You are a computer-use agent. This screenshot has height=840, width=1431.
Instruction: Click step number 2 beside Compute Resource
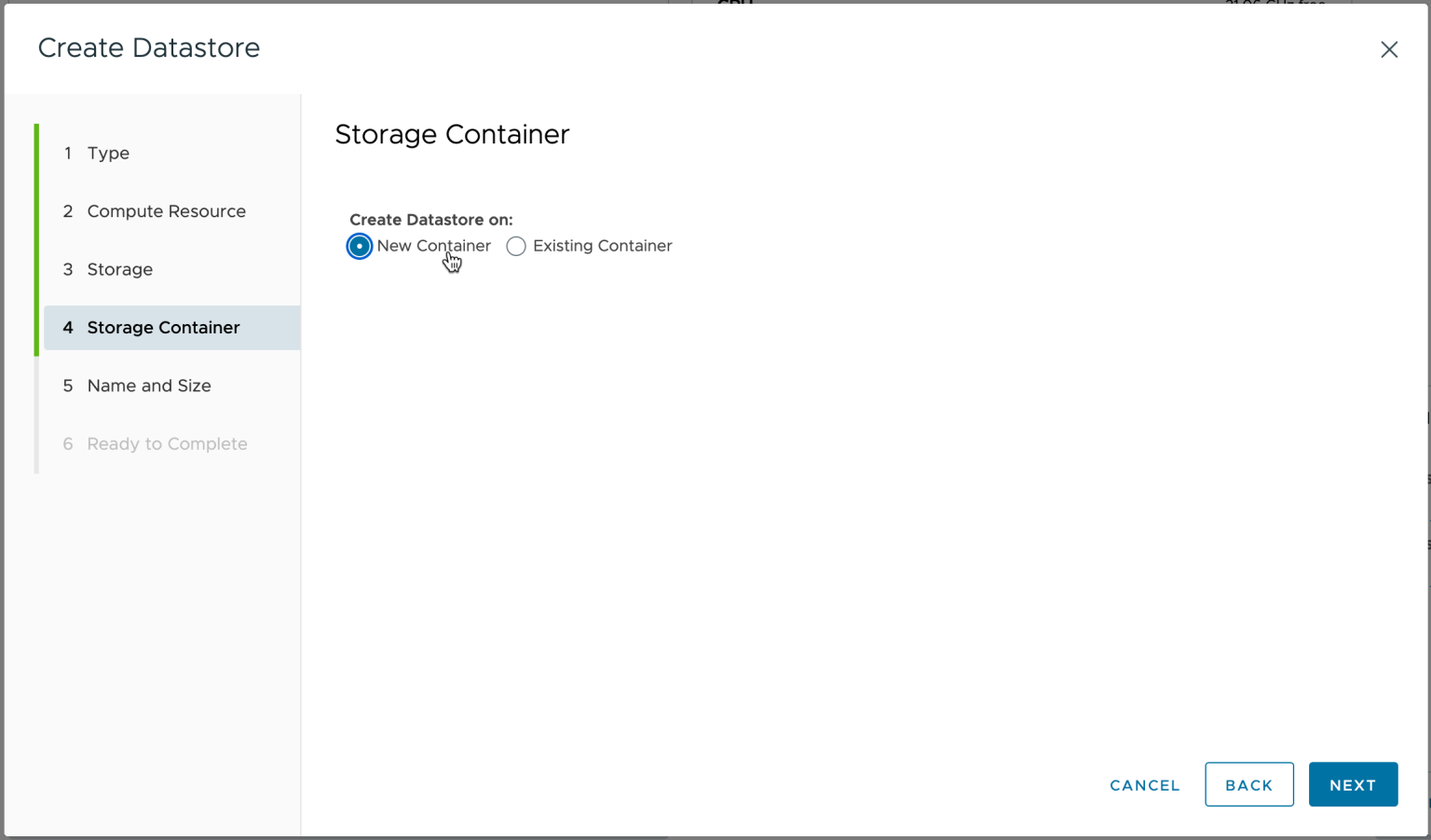pos(68,211)
